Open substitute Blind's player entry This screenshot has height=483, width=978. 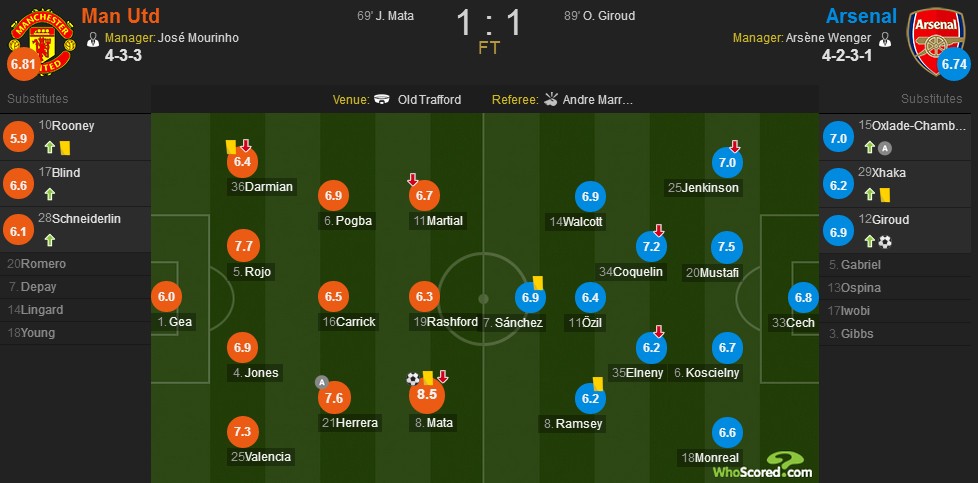[x=75, y=183]
